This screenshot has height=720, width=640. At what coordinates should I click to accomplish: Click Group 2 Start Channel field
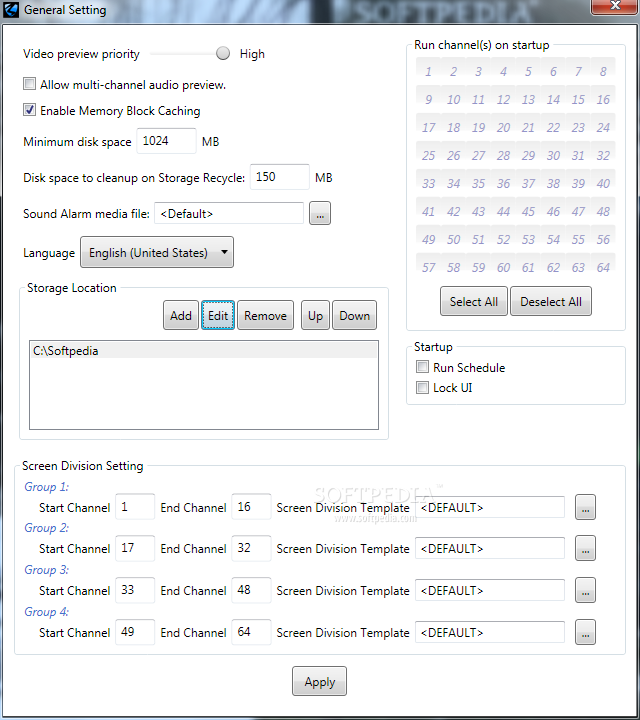[135, 548]
